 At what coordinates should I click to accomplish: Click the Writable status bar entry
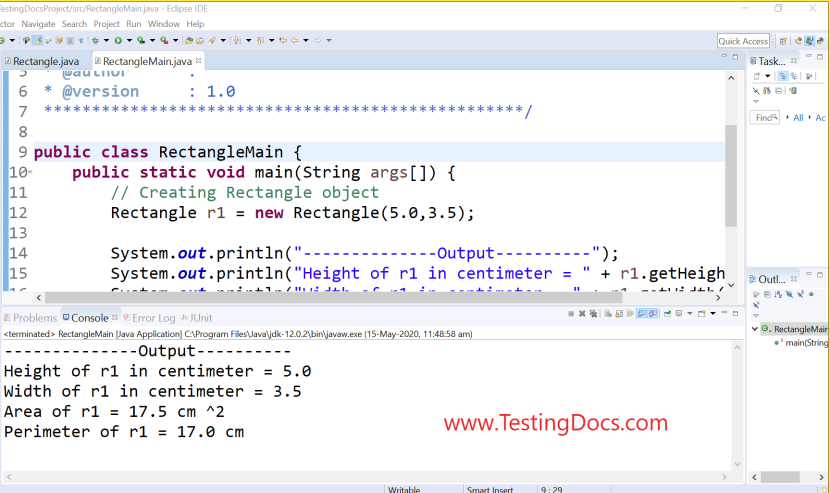tap(404, 489)
